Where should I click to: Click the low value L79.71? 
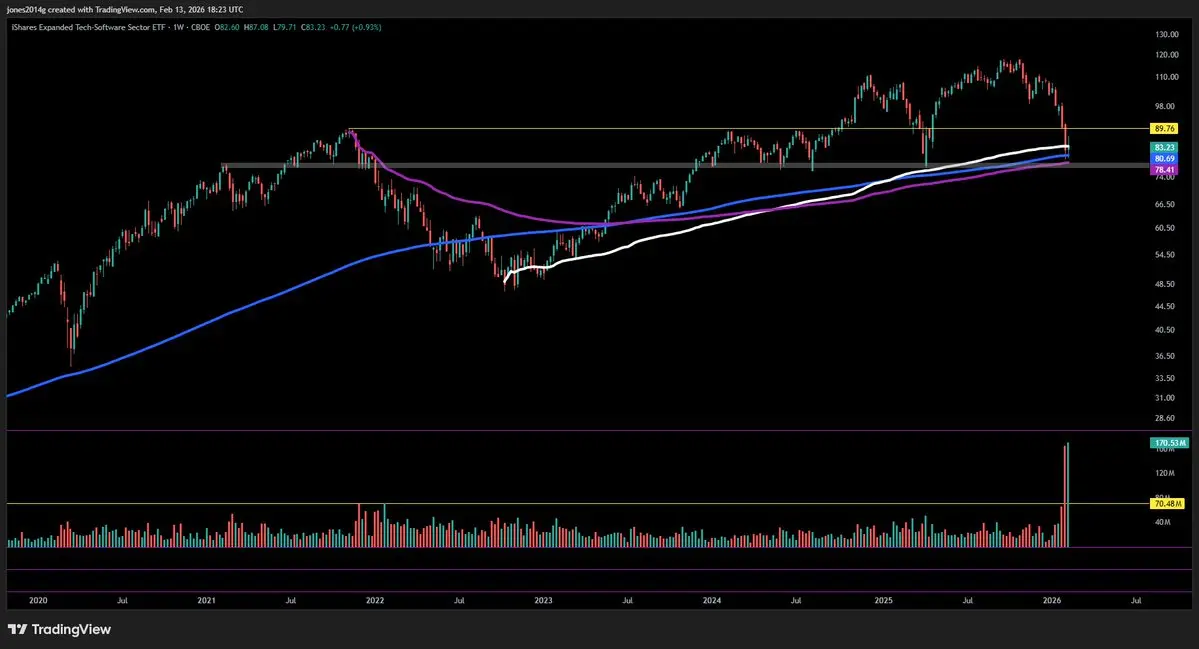tap(284, 27)
